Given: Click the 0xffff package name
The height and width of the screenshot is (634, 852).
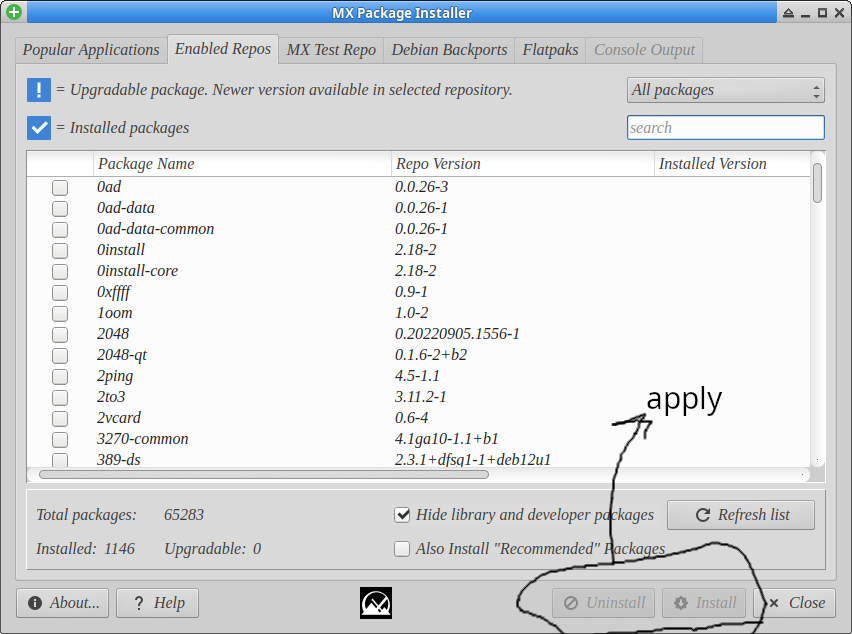Looking at the screenshot, I should coord(114,292).
